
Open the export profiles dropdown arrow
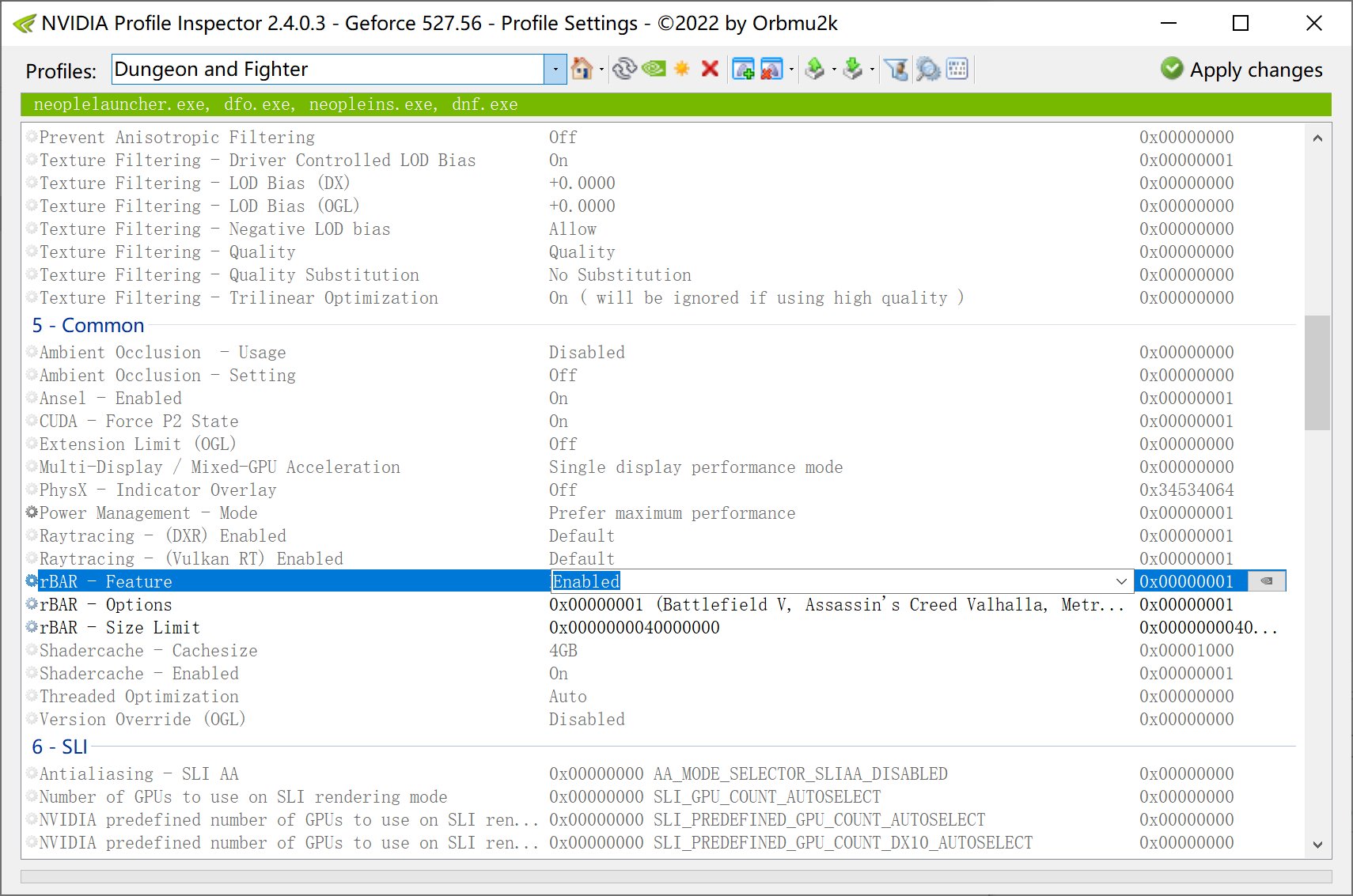[x=834, y=70]
